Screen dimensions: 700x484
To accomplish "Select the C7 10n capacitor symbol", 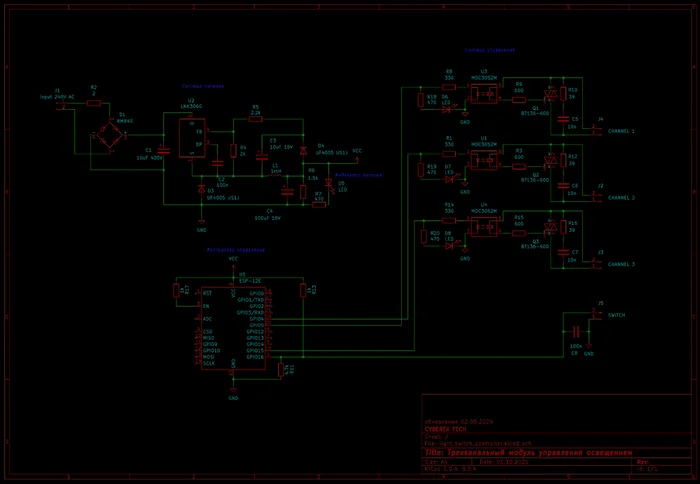I will (563, 252).
